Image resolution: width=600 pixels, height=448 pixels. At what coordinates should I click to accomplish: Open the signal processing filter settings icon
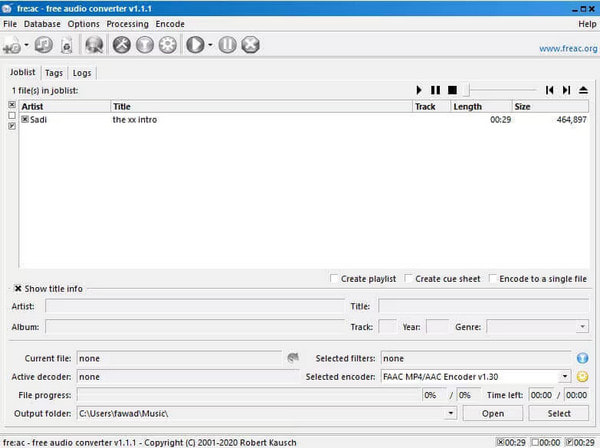click(x=145, y=45)
